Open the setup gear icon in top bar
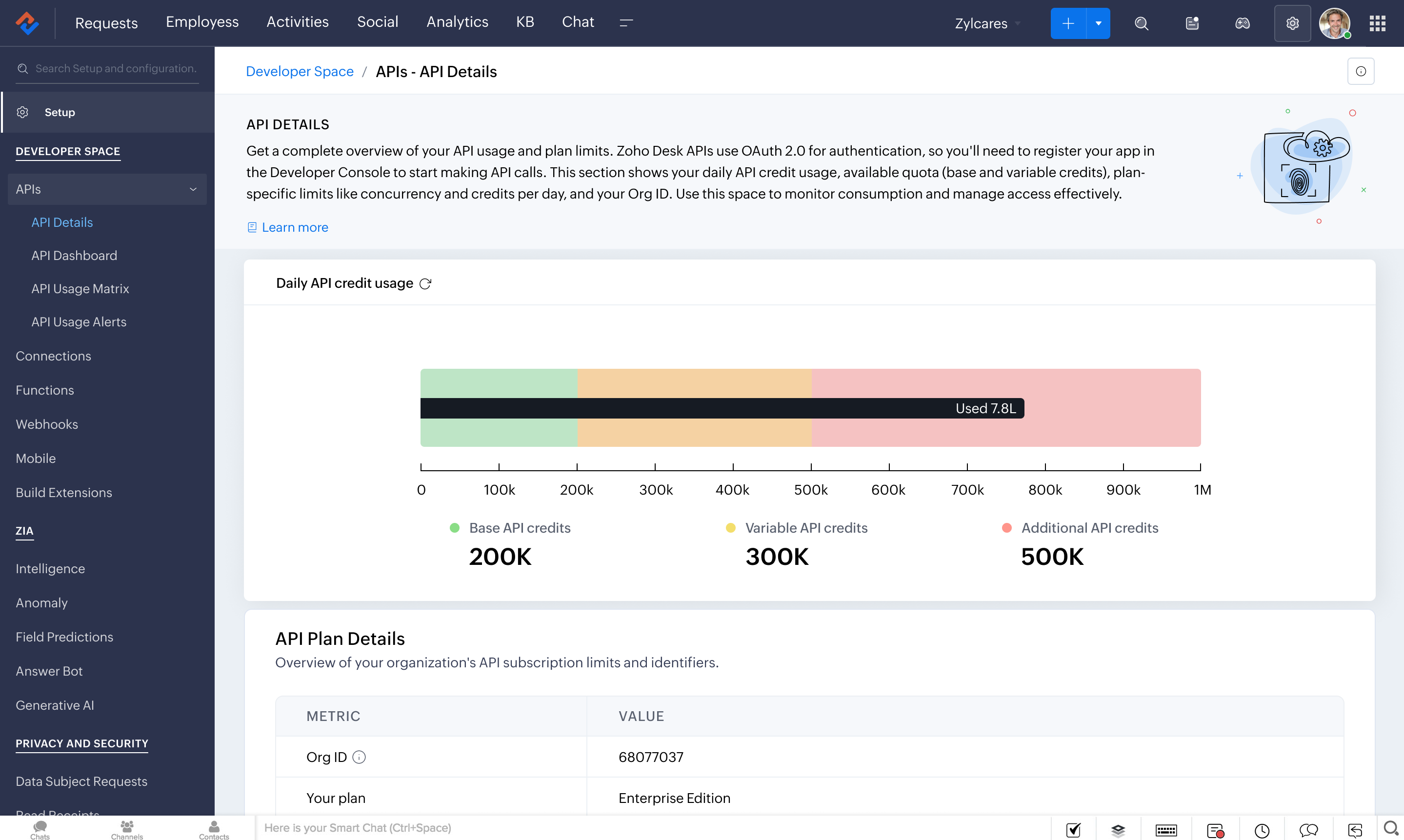 (1292, 23)
